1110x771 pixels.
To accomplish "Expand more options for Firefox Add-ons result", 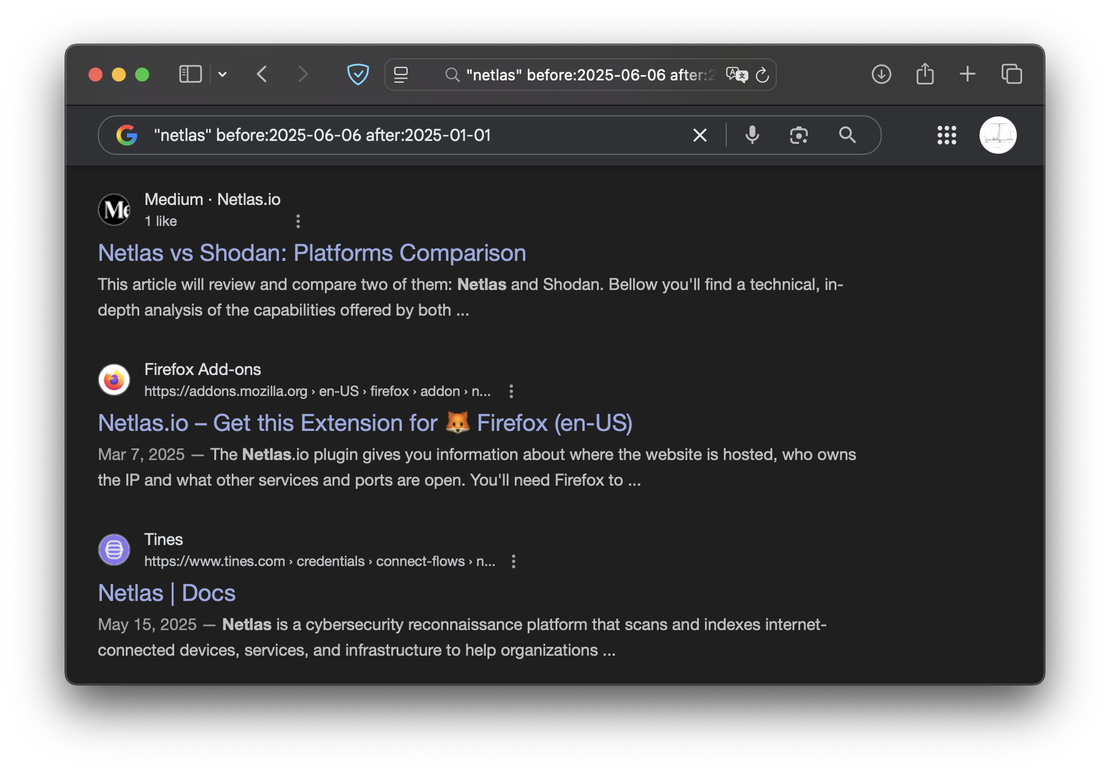I will (x=511, y=391).
